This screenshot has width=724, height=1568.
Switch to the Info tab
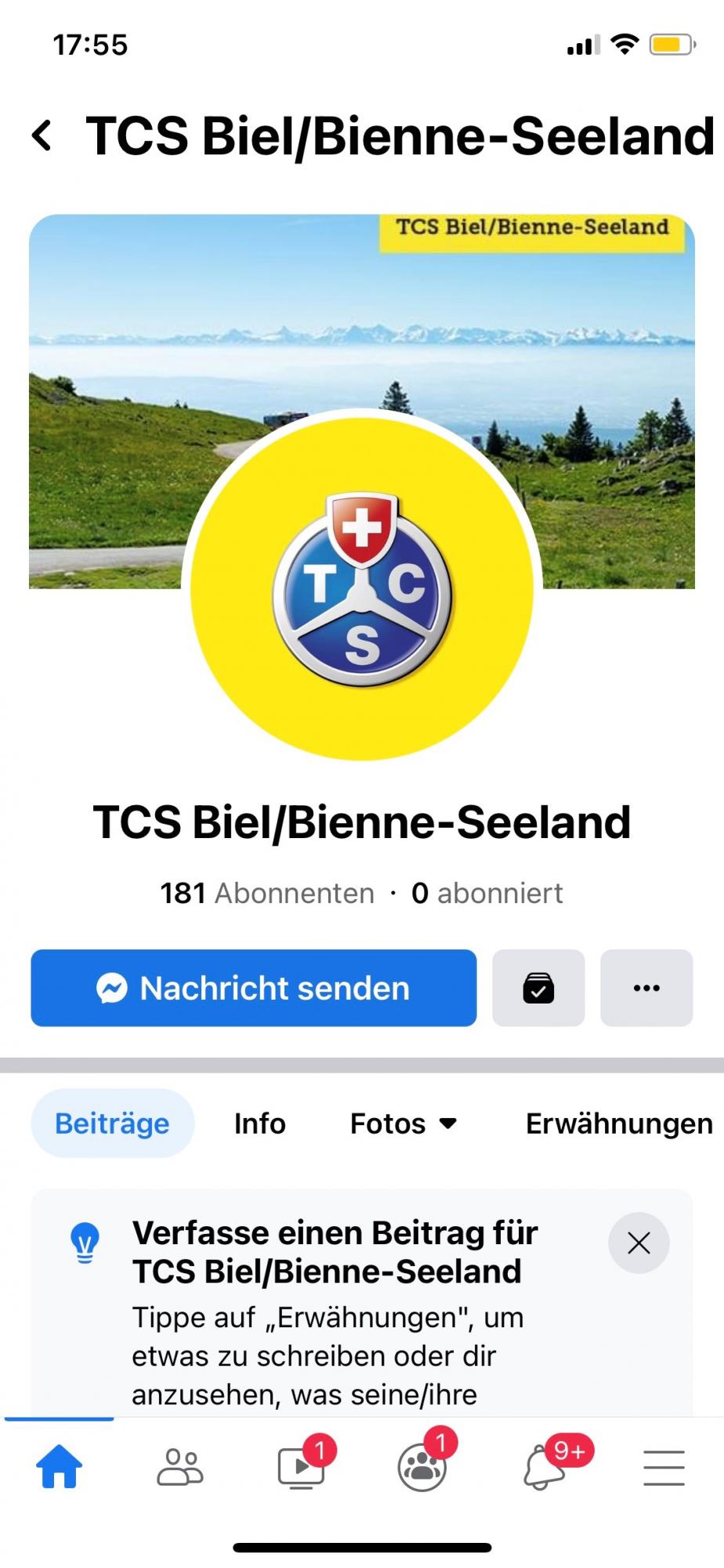pyautogui.click(x=259, y=1123)
